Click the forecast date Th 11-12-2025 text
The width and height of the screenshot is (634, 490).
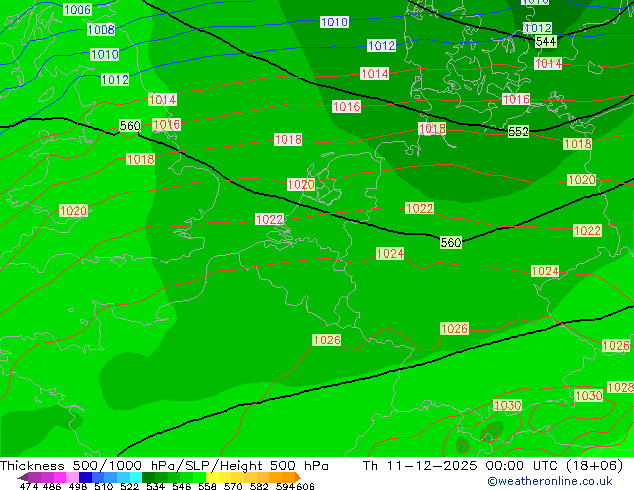(420, 466)
